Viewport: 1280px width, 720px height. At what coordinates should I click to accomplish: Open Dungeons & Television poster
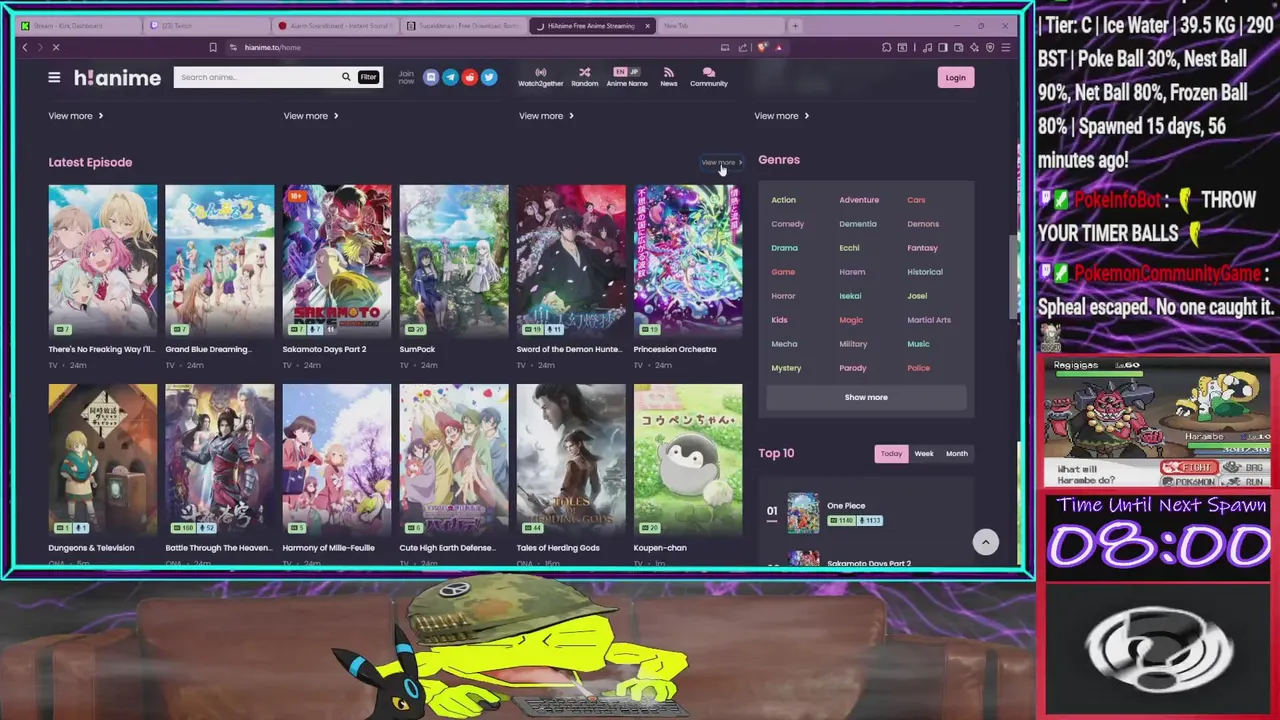pos(102,459)
